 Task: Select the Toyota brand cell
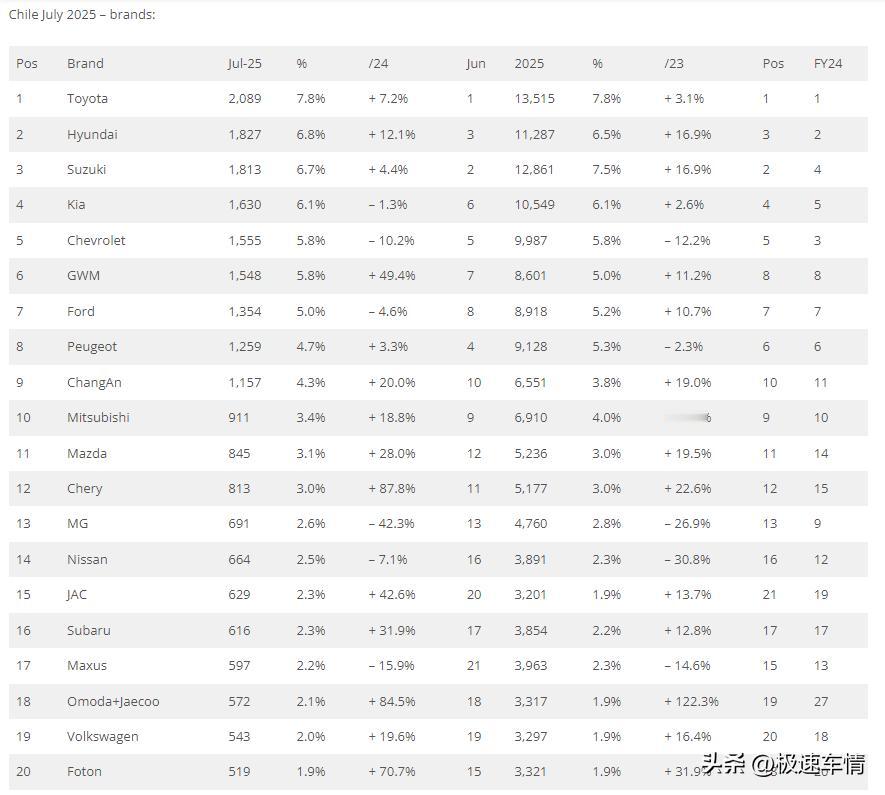(87, 99)
